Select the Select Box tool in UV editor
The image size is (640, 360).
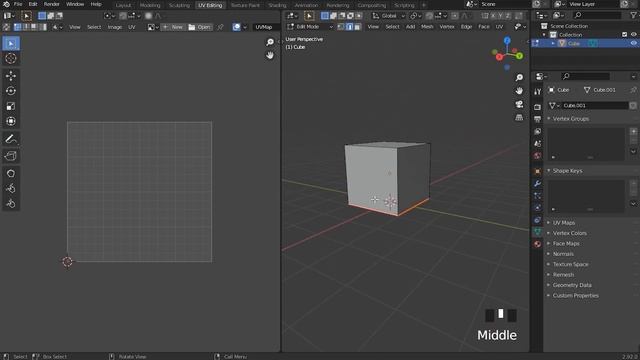pyautogui.click(x=11, y=43)
